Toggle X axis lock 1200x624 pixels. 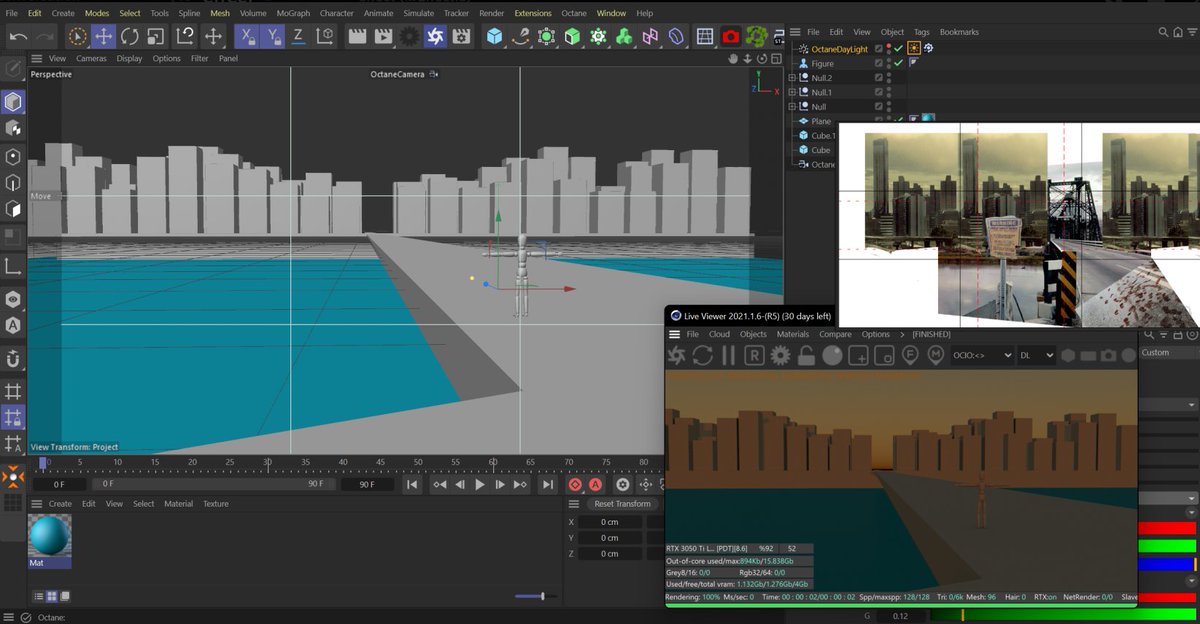pos(247,36)
